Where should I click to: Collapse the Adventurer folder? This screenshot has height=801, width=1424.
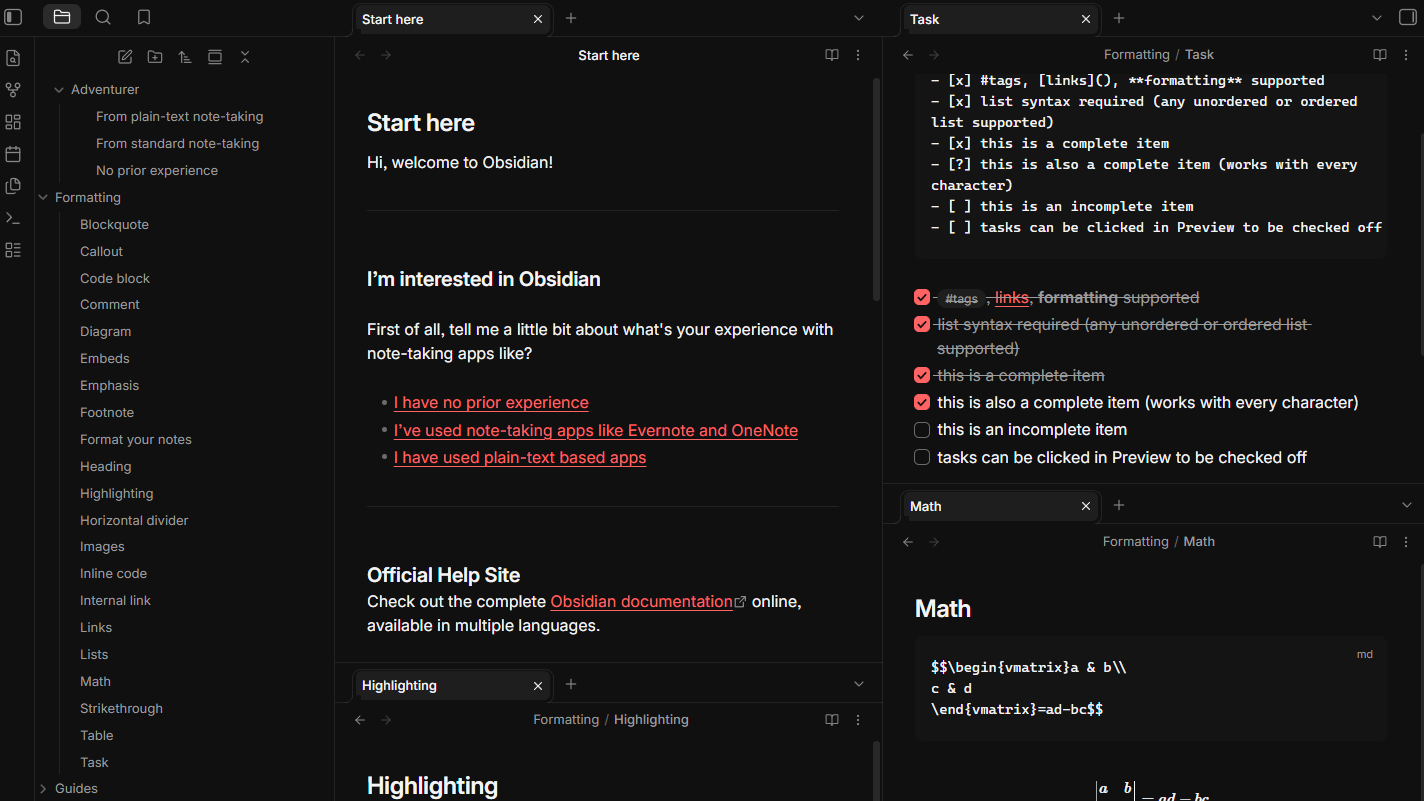click(59, 90)
